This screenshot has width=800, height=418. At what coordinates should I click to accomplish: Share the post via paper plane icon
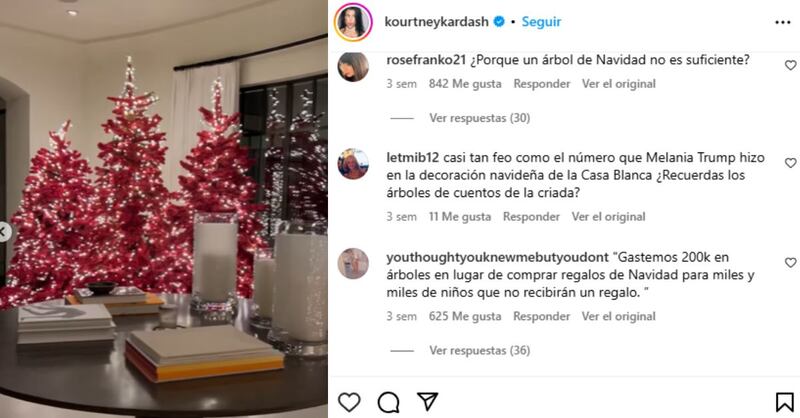point(428,402)
